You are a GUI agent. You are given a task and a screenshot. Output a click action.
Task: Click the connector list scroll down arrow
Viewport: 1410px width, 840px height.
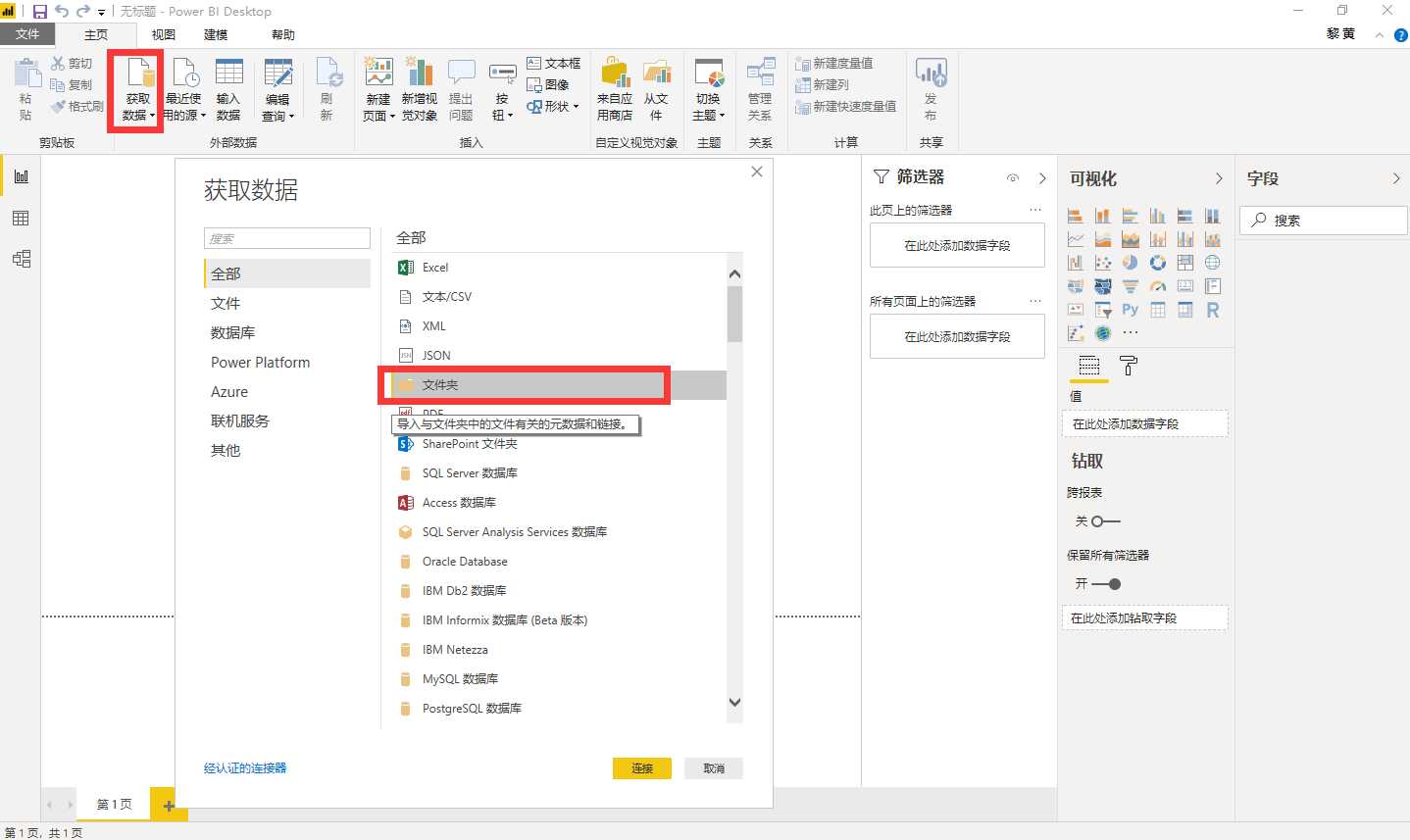pos(734,702)
